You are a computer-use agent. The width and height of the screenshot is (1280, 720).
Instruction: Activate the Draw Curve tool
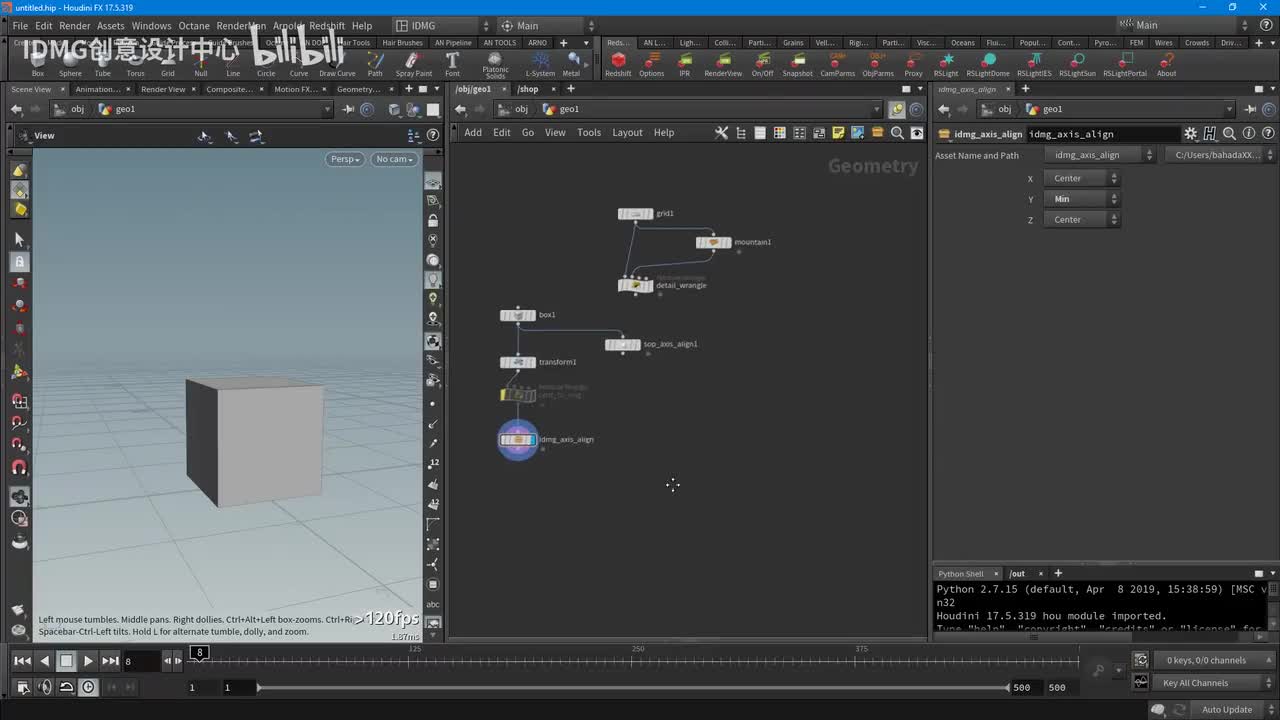tap(337, 65)
